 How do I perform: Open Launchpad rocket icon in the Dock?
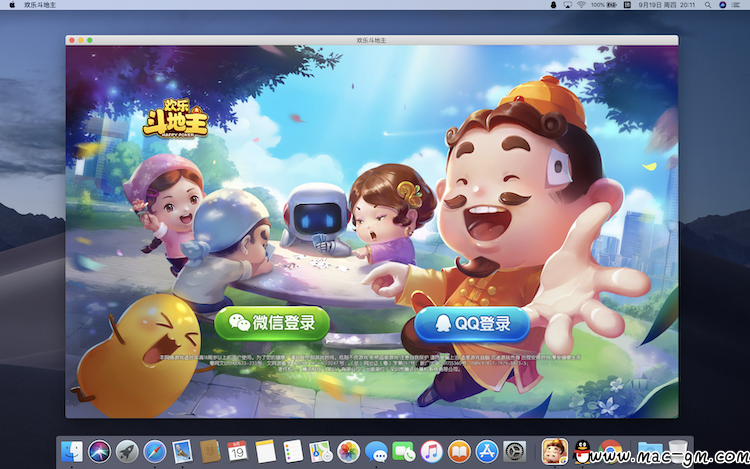(x=127, y=451)
